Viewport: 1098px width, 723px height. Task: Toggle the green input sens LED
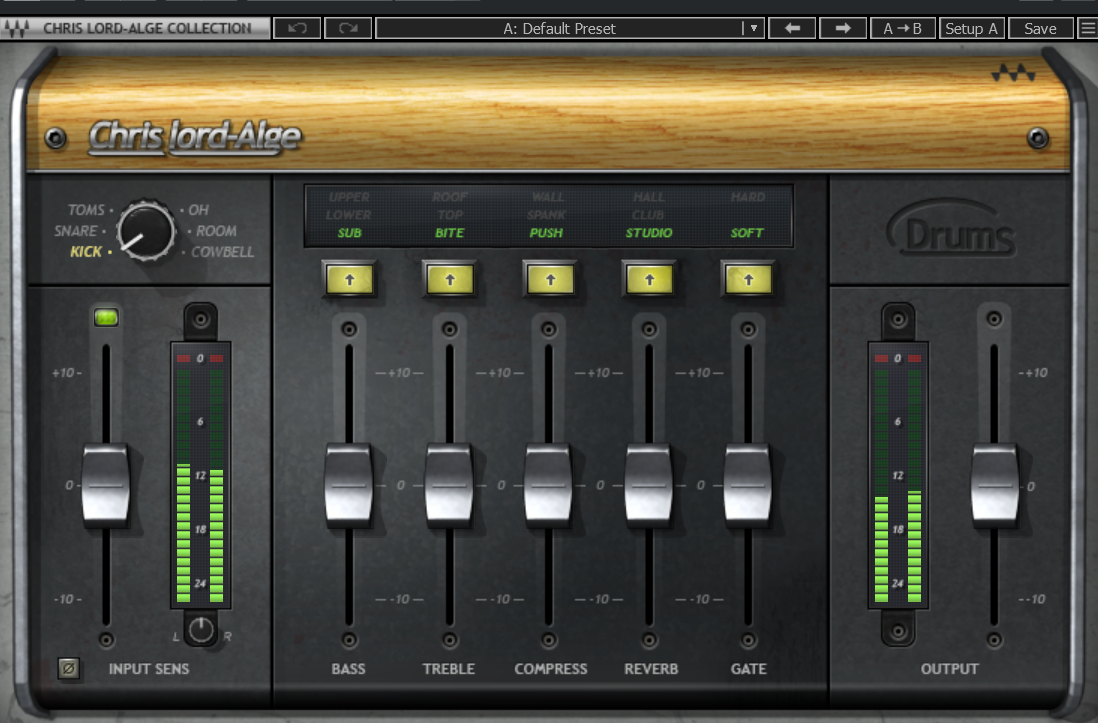[106, 317]
